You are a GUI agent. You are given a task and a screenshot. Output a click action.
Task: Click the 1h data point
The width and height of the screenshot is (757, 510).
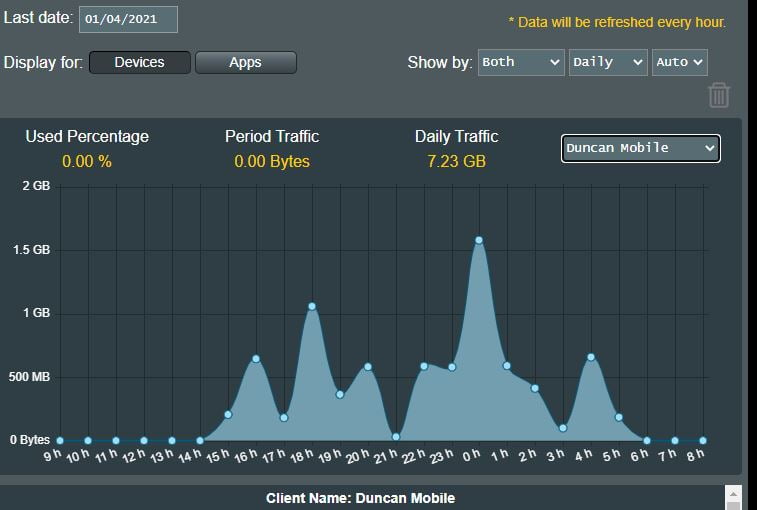[x=507, y=366]
